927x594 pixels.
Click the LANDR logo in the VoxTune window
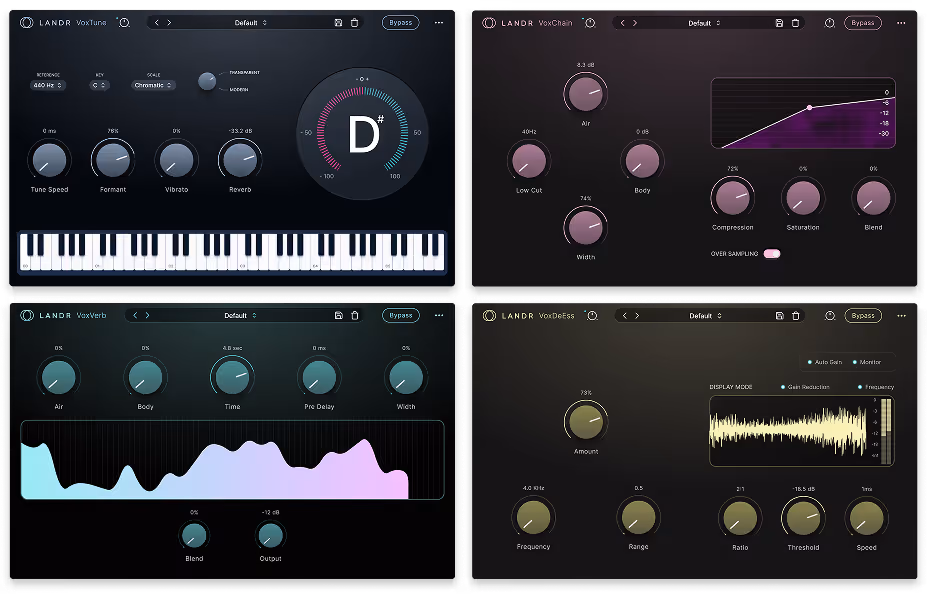coord(27,22)
